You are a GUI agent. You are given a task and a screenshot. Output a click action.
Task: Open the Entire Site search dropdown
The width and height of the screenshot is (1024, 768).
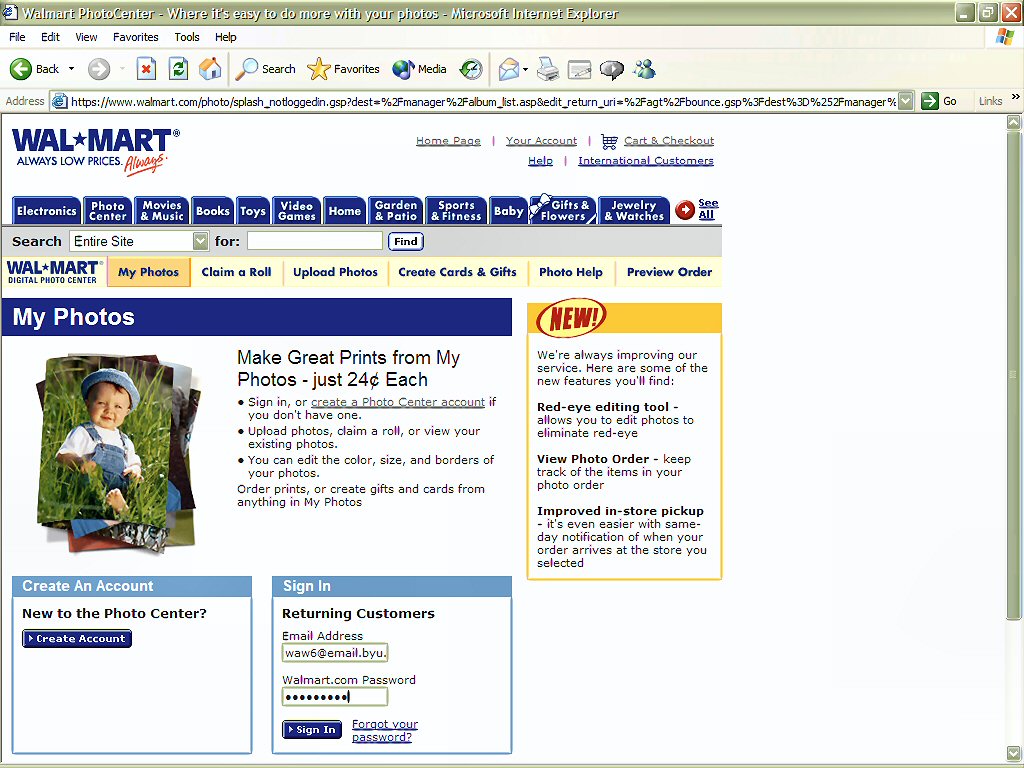click(x=200, y=242)
